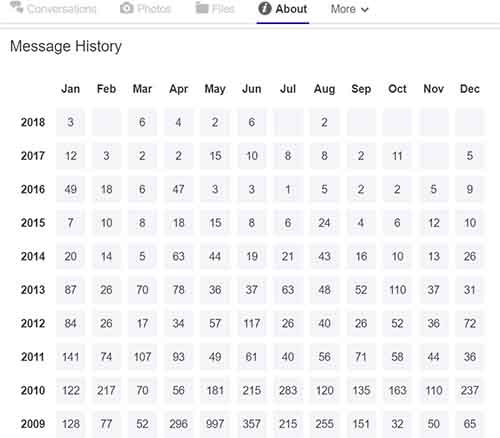The image size is (500, 438).
Task: Click January 2016 cell showing 49
Action: [71, 189]
